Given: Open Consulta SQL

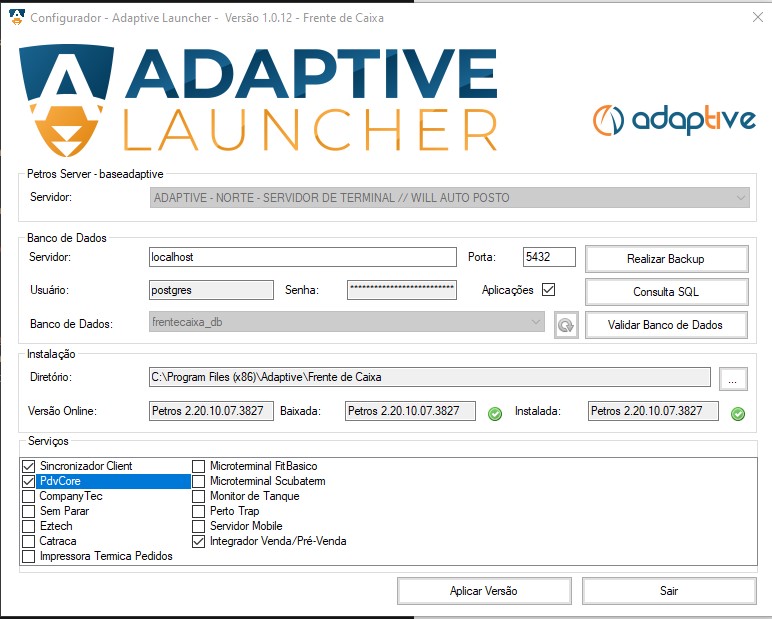Looking at the screenshot, I should [666, 292].
